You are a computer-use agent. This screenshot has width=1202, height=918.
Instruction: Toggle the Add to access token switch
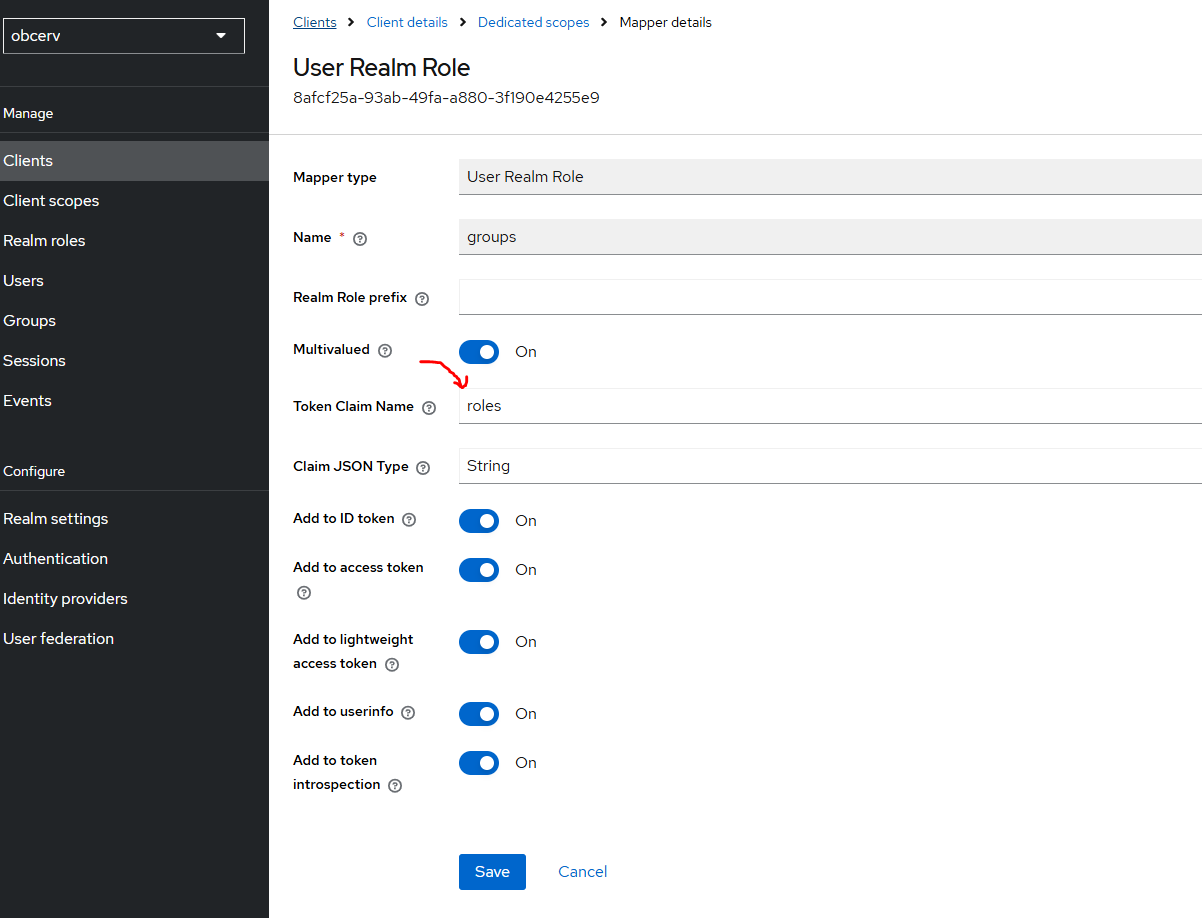click(x=479, y=570)
